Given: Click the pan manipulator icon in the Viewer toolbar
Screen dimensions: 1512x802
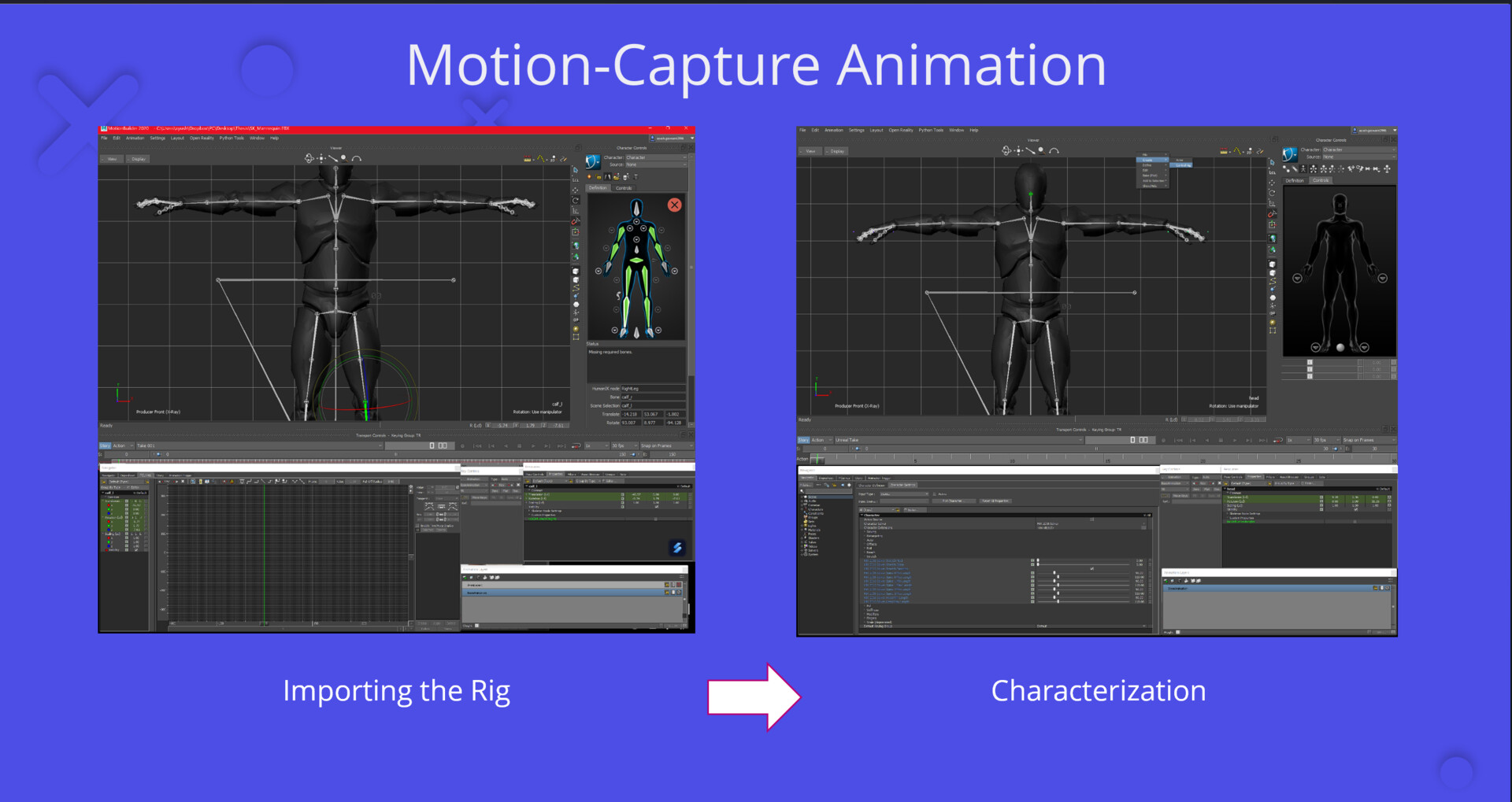Looking at the screenshot, I should [x=321, y=159].
